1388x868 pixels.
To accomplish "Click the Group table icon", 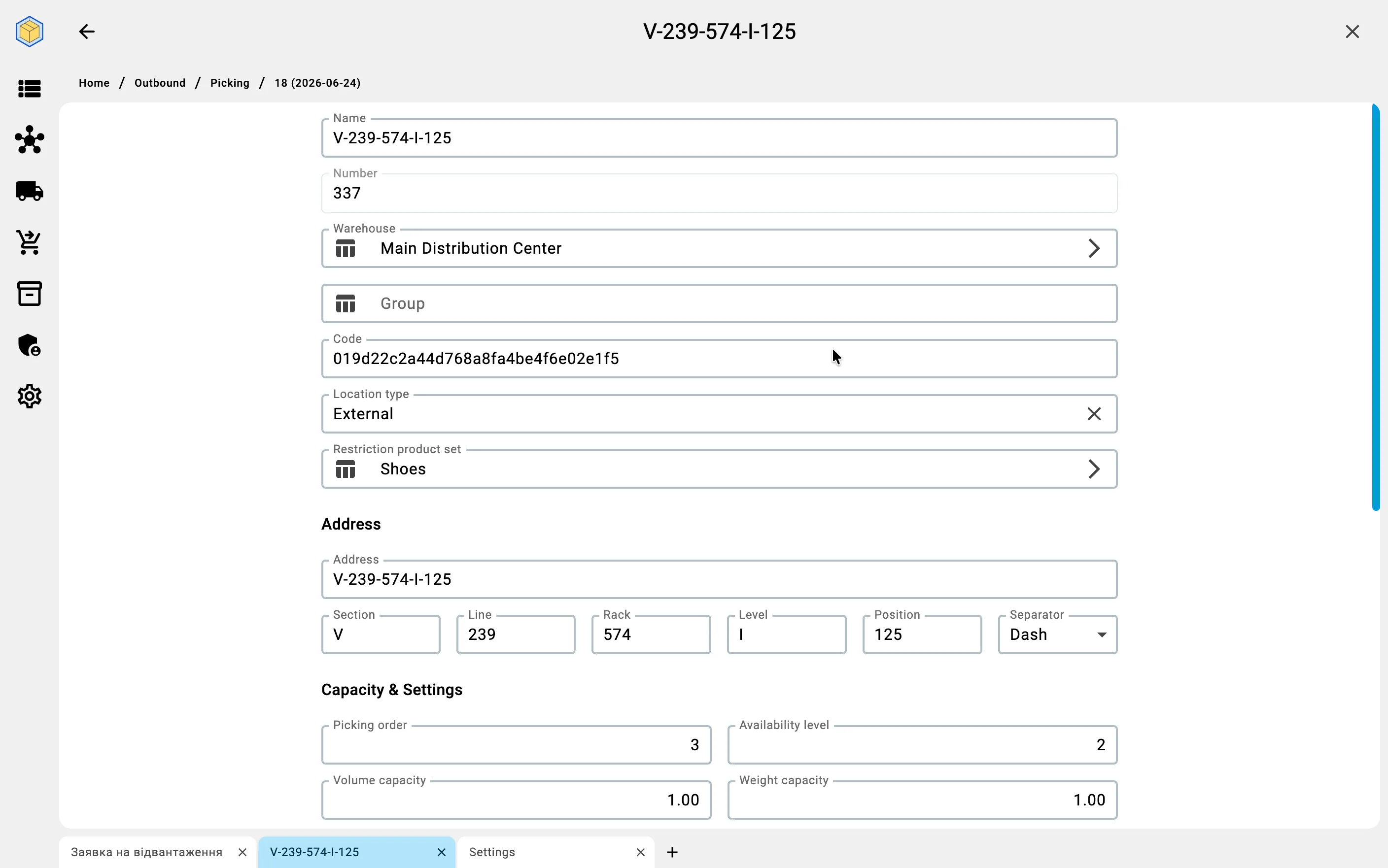I will pyautogui.click(x=345, y=303).
